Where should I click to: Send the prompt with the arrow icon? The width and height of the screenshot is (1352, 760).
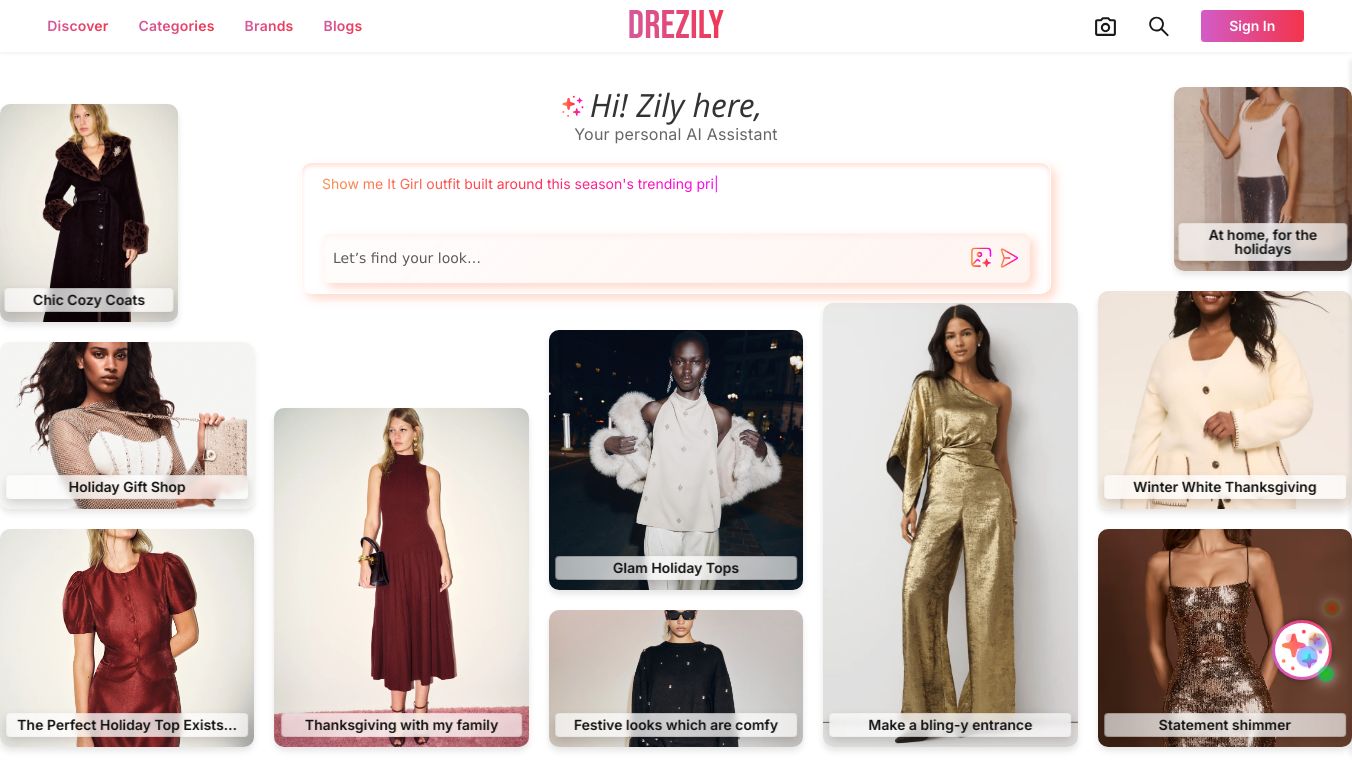(1010, 258)
